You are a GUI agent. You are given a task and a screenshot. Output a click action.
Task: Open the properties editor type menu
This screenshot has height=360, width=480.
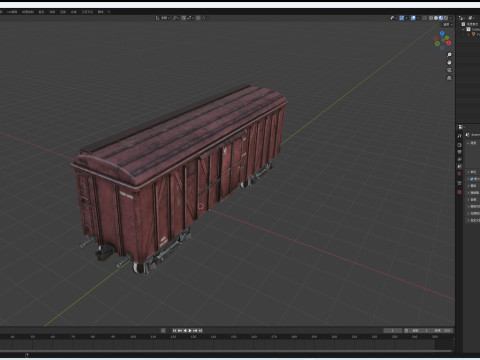tap(461, 127)
